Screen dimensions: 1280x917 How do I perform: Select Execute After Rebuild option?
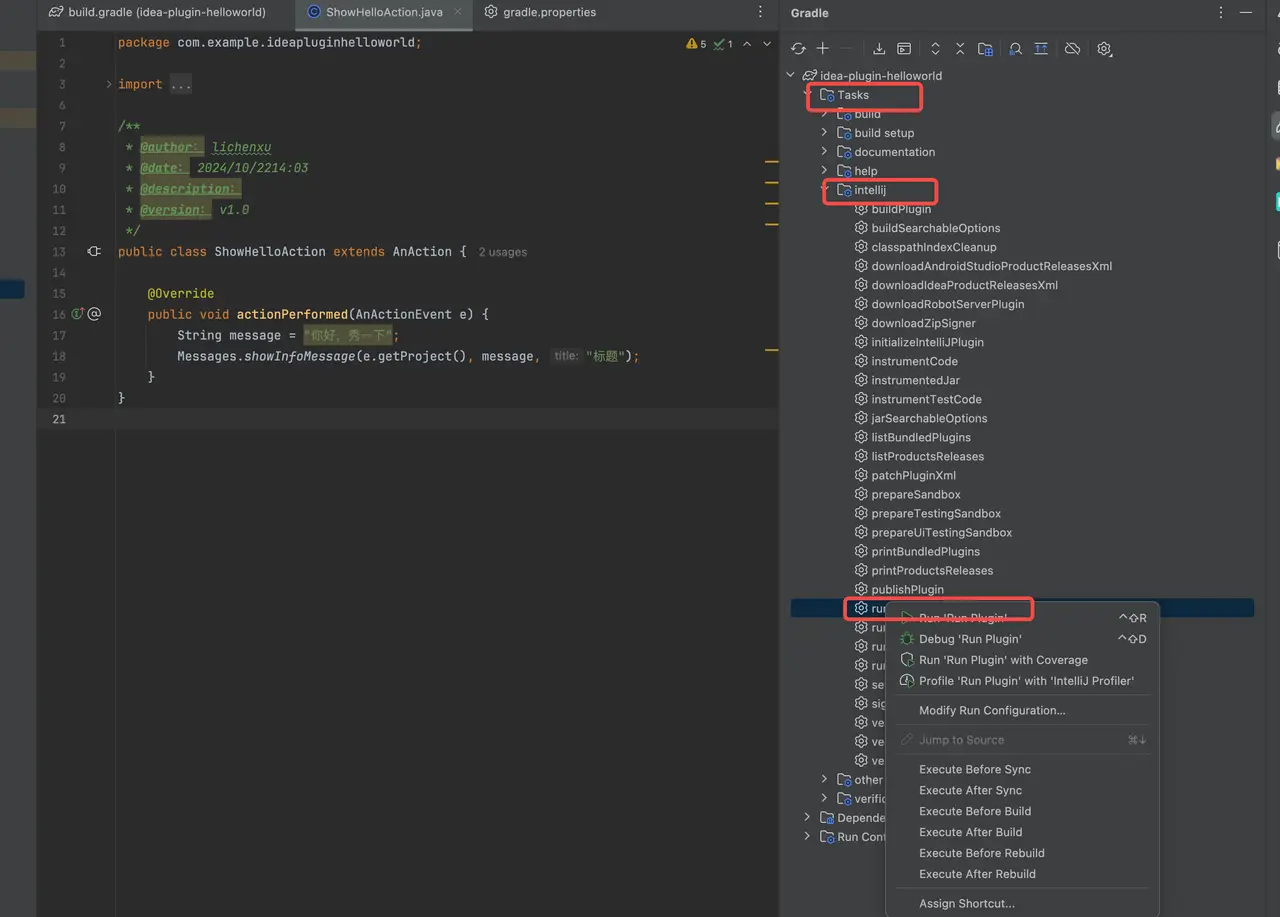[x=1022, y=874]
